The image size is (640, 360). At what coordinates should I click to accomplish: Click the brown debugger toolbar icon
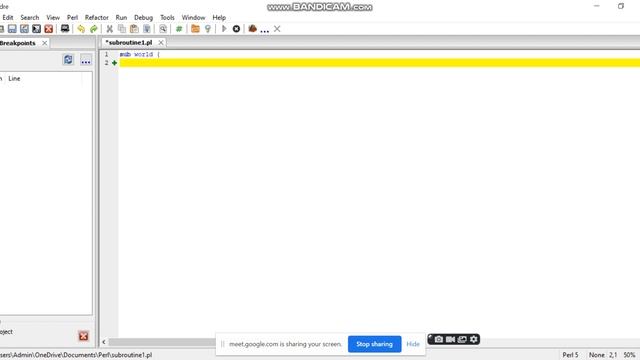coord(252,29)
